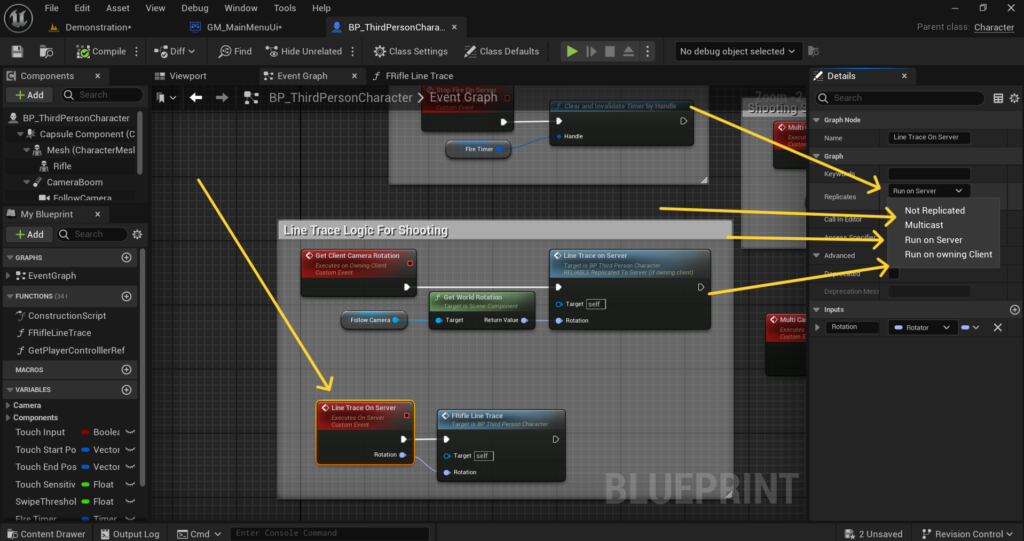This screenshot has height=541, width=1024.
Task: Add a new variable with plus icon
Action: [127, 389]
